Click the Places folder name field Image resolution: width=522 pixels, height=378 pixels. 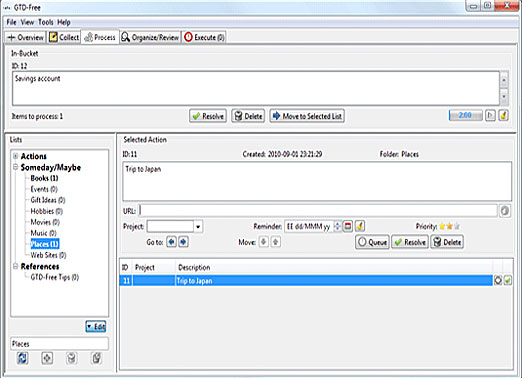coord(59,344)
